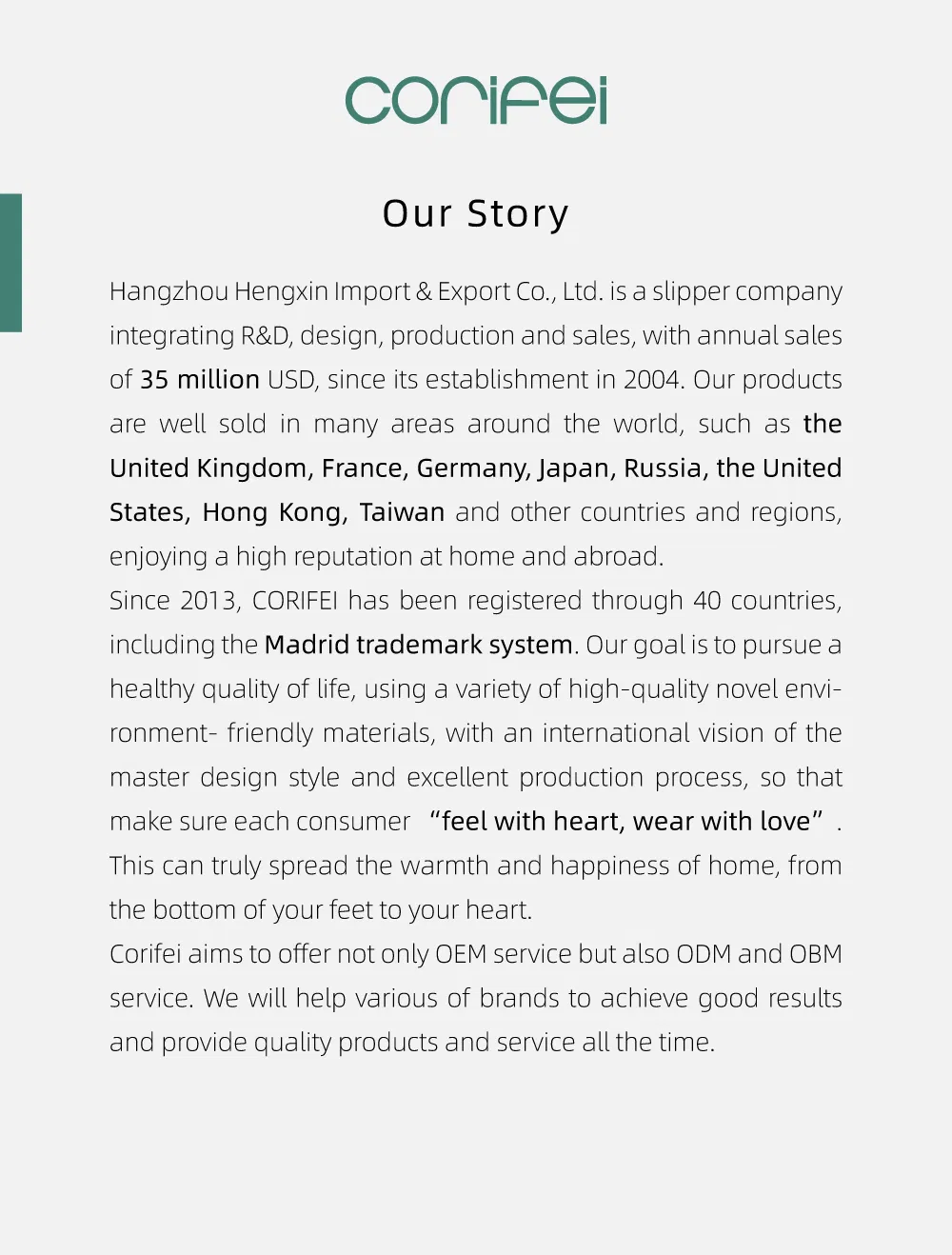Viewport: 952px width, 1255px height.
Task: Click 'This can truly spread the warmth' line
Action: click(x=476, y=866)
